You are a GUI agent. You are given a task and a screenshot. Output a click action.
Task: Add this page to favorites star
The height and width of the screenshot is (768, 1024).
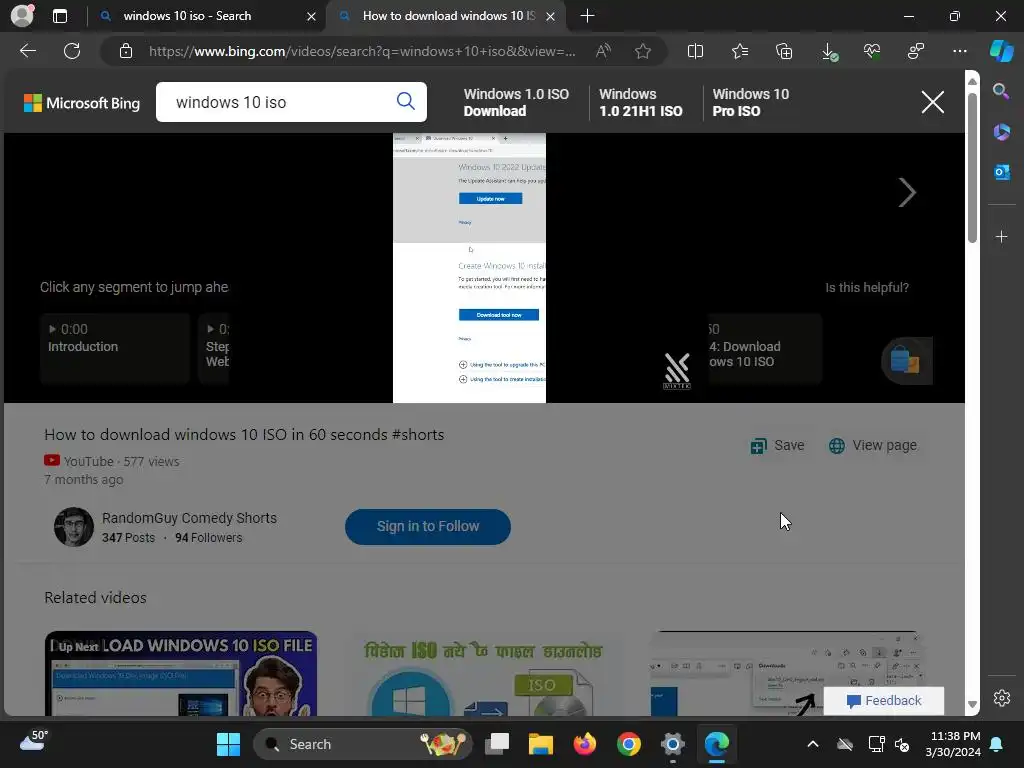tap(643, 51)
